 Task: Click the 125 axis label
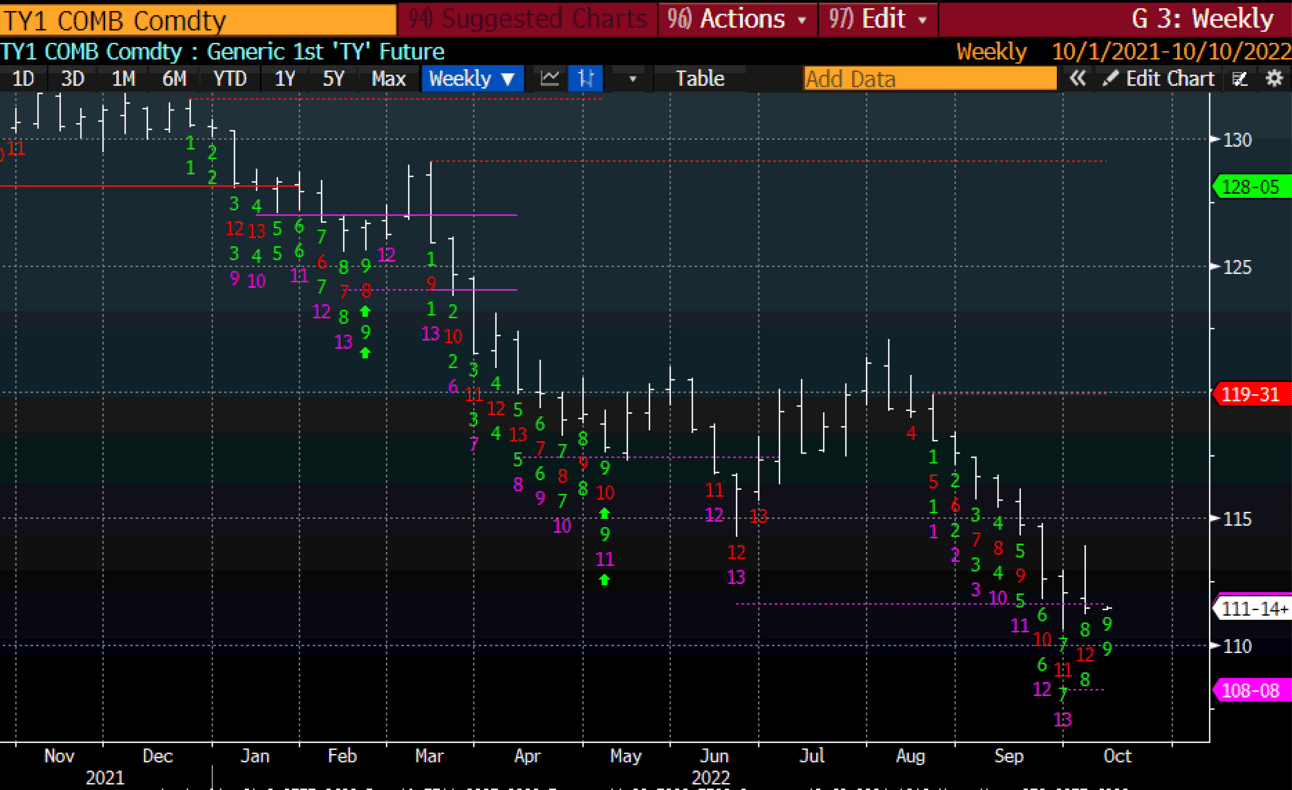[1237, 267]
